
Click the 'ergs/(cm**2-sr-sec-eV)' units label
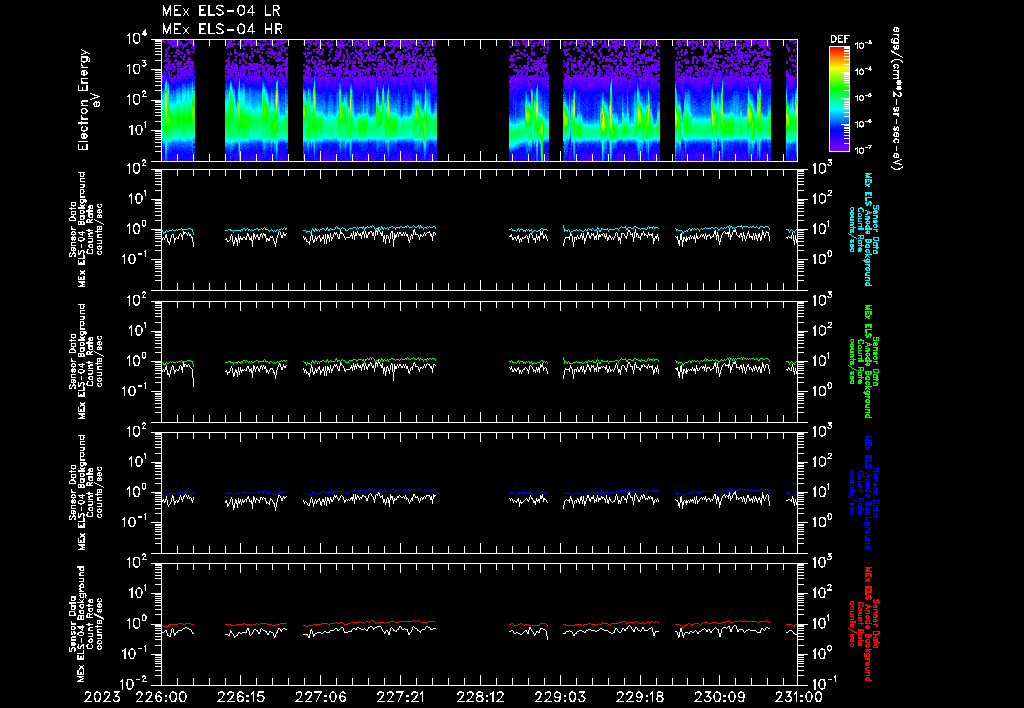pyautogui.click(x=897, y=99)
